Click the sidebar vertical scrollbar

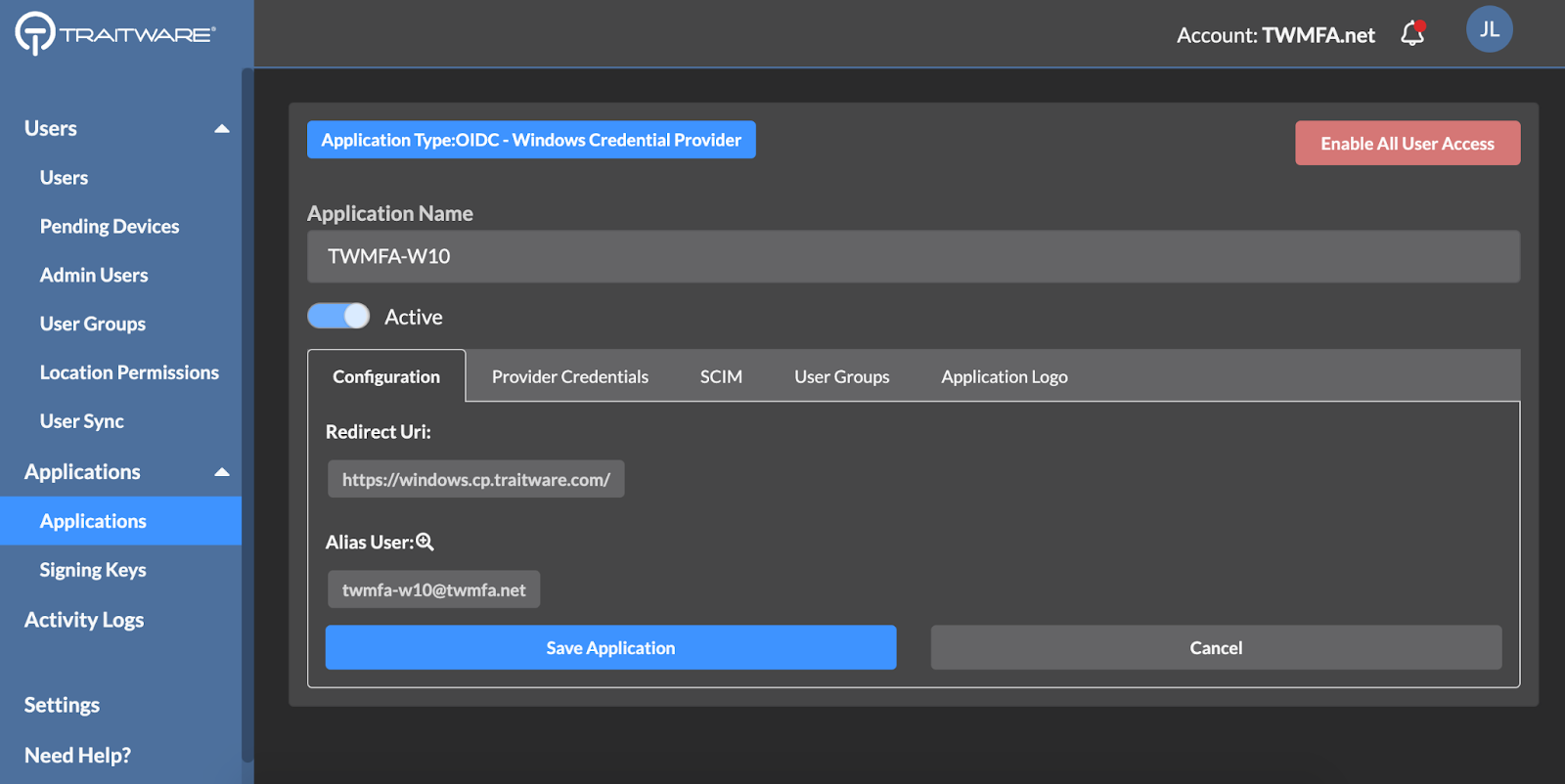pyautogui.click(x=247, y=415)
